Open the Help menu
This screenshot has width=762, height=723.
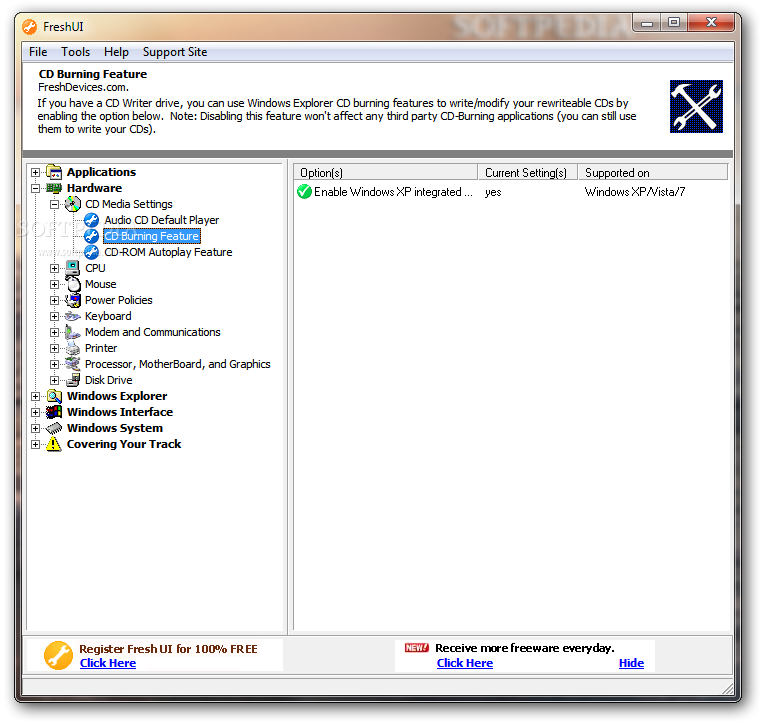click(116, 52)
